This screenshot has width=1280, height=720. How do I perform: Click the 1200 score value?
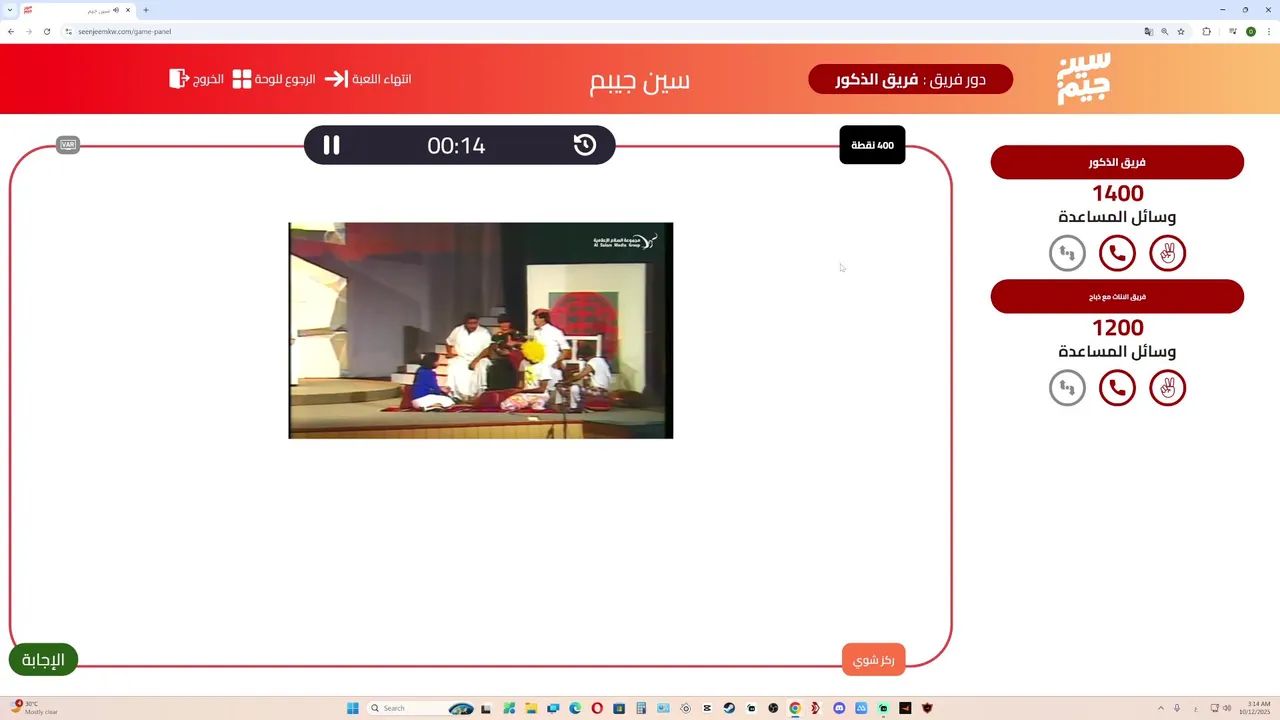1117,328
